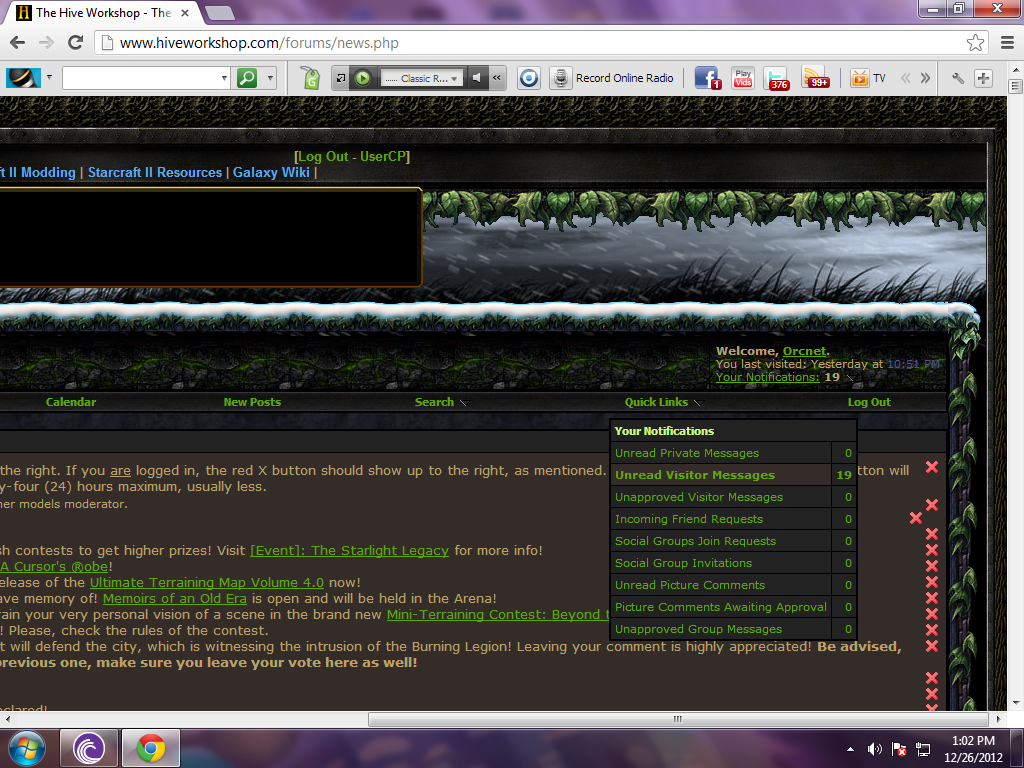Play the Classic radio station
The height and width of the screenshot is (768, 1024).
(363, 78)
